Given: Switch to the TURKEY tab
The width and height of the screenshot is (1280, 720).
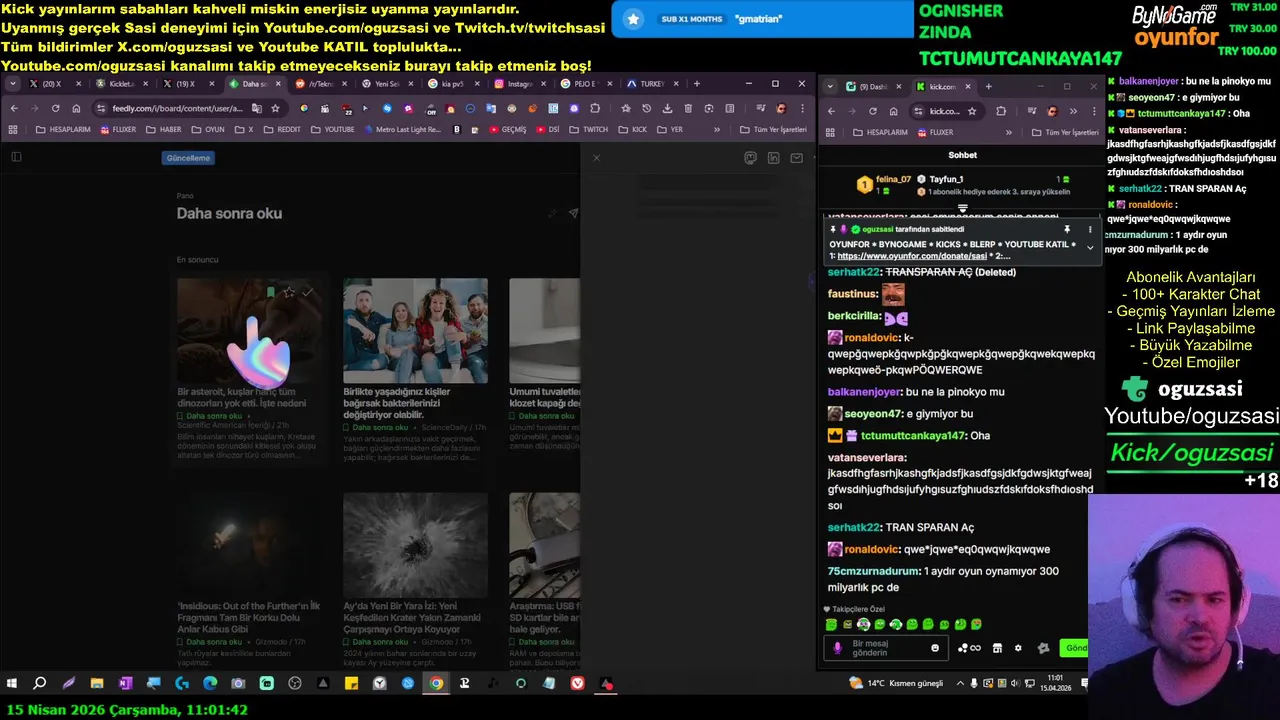Looking at the screenshot, I should click(651, 84).
